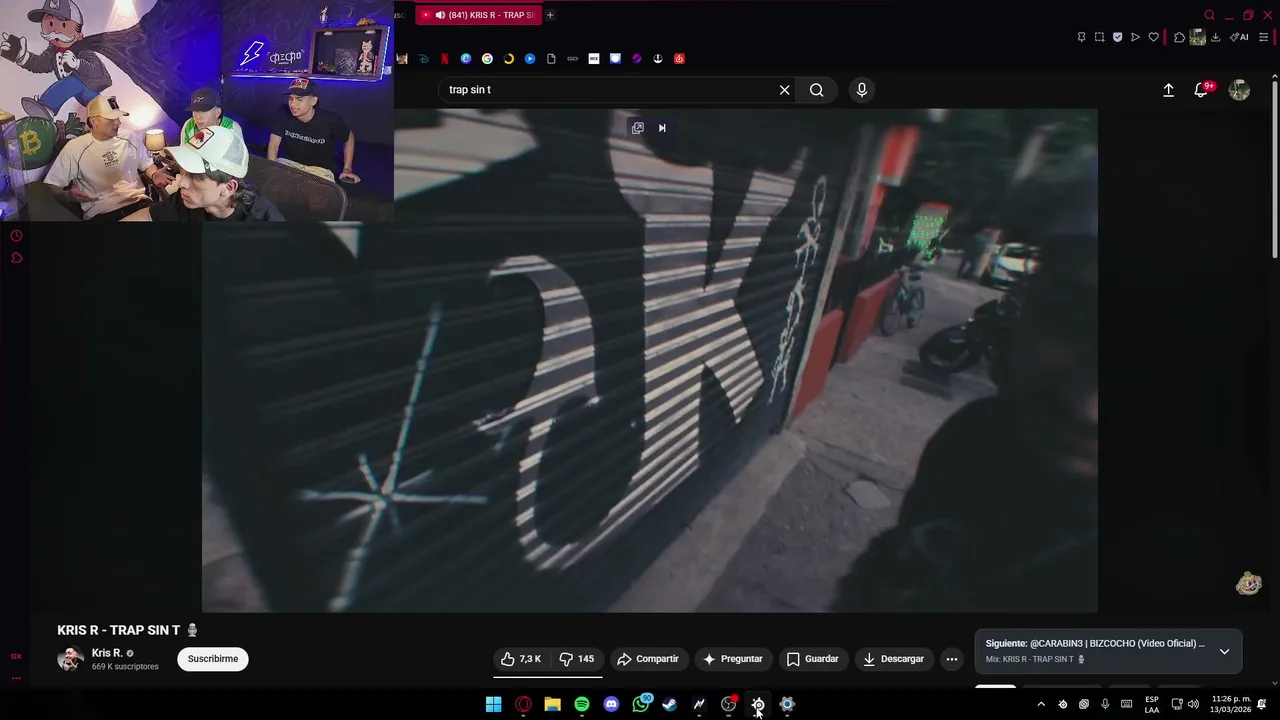Open Spotify from the taskbar
The width and height of the screenshot is (1280, 720).
582,705
